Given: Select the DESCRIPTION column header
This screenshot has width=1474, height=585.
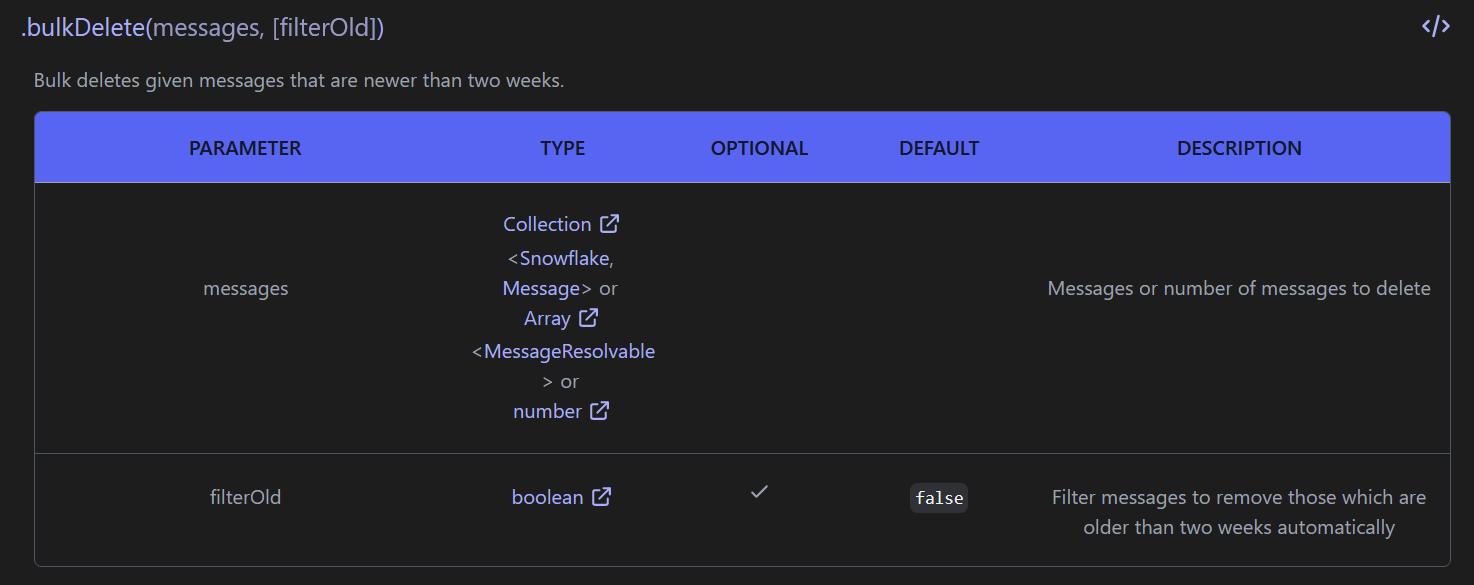Looking at the screenshot, I should click(1239, 148).
